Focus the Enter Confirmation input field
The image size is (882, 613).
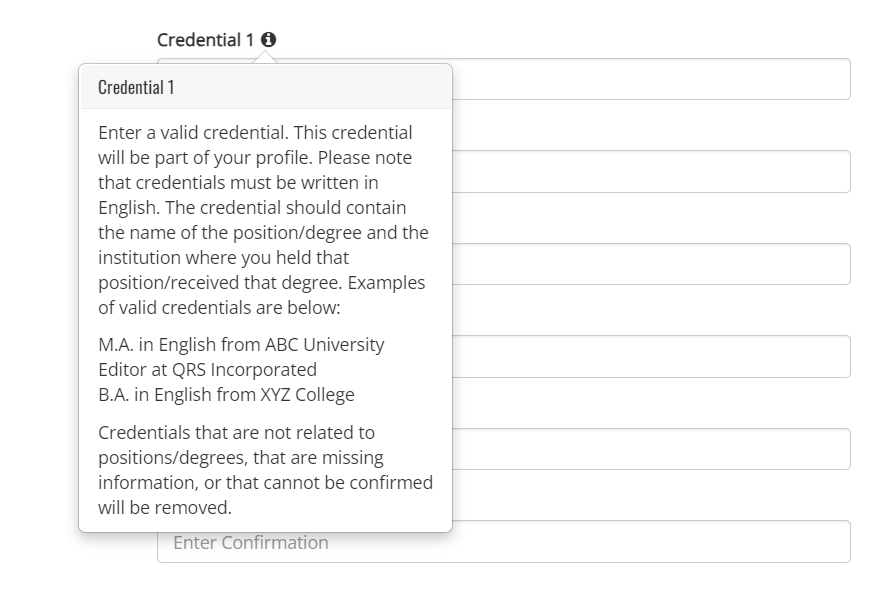point(503,542)
